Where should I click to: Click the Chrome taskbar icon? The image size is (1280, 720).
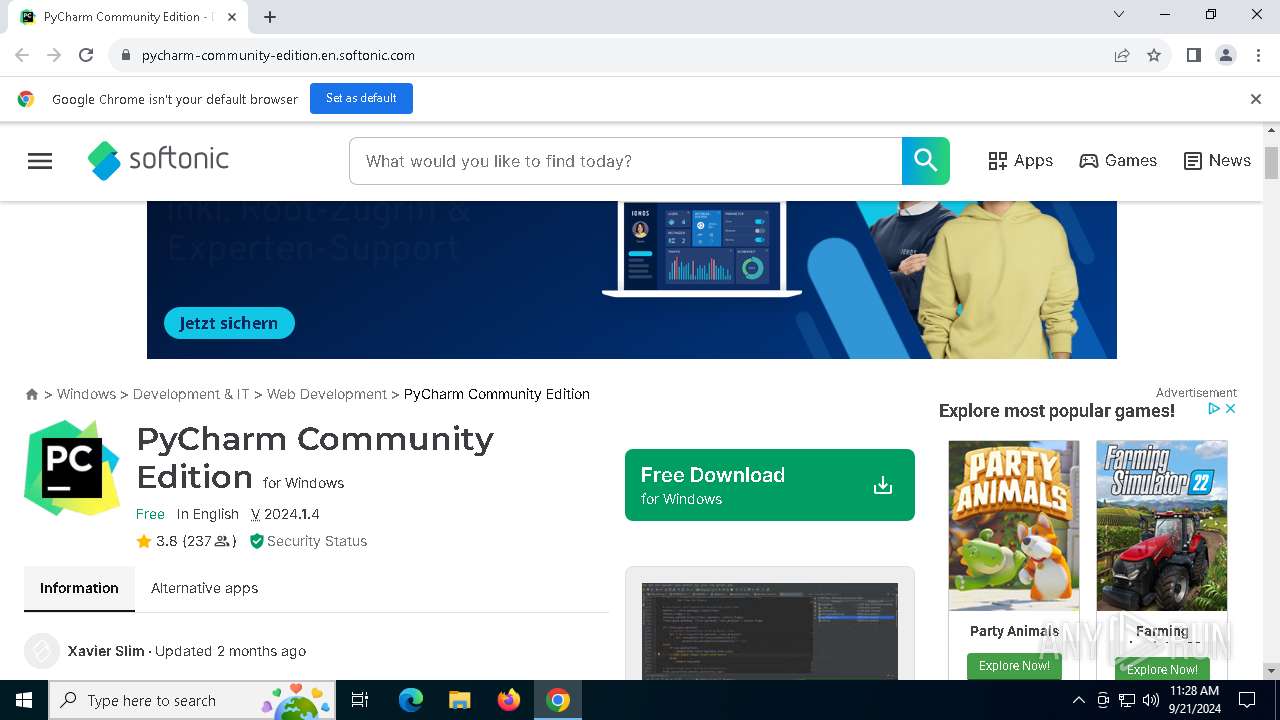coord(558,700)
